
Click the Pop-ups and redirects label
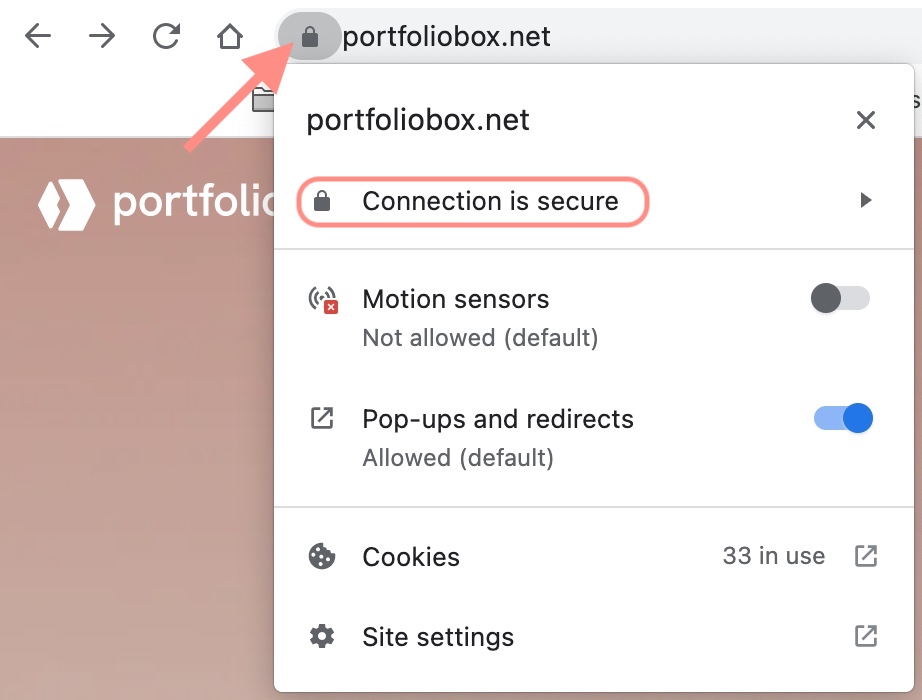[x=498, y=418]
